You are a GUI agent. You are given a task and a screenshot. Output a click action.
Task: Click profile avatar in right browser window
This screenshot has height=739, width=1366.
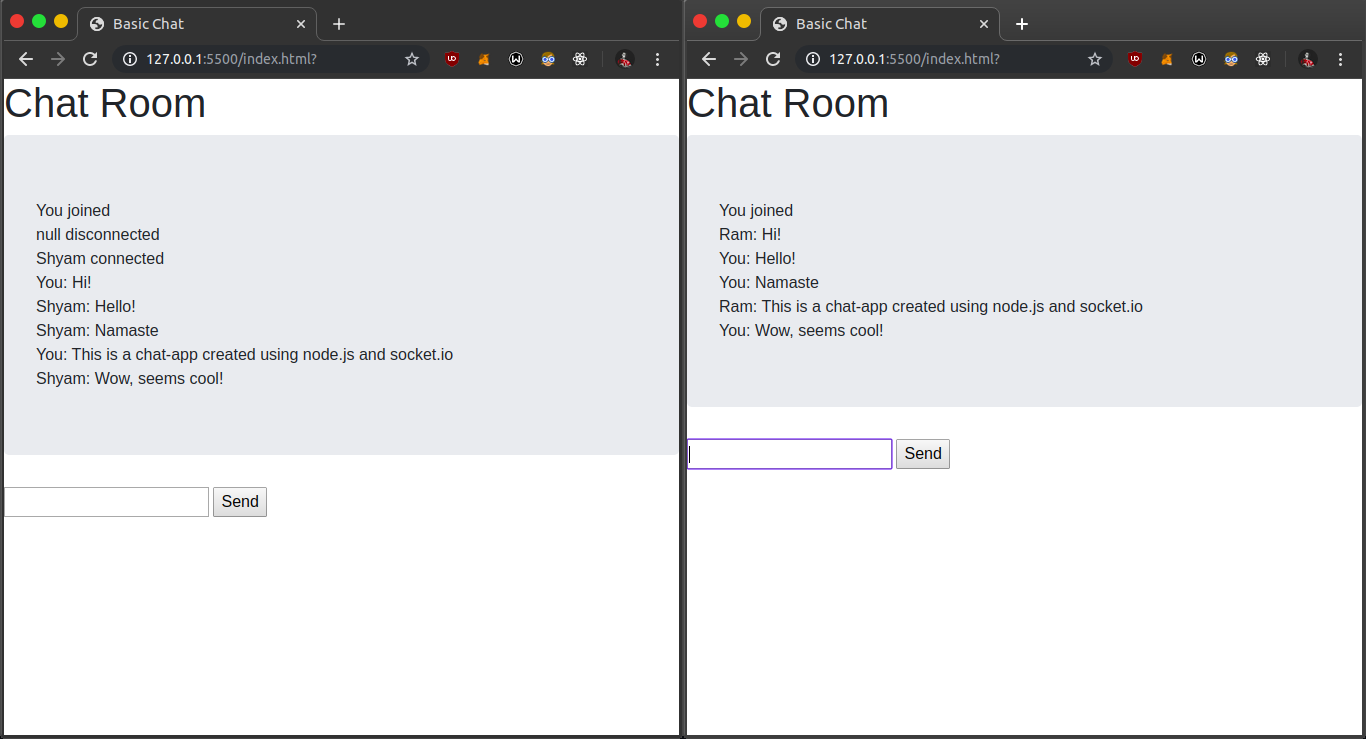(1307, 59)
